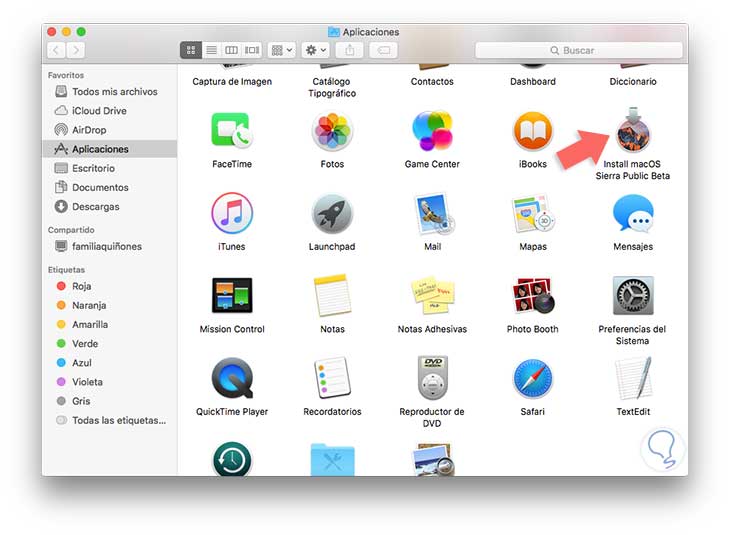
Task: Switch to icon view mode
Action: click(191, 50)
